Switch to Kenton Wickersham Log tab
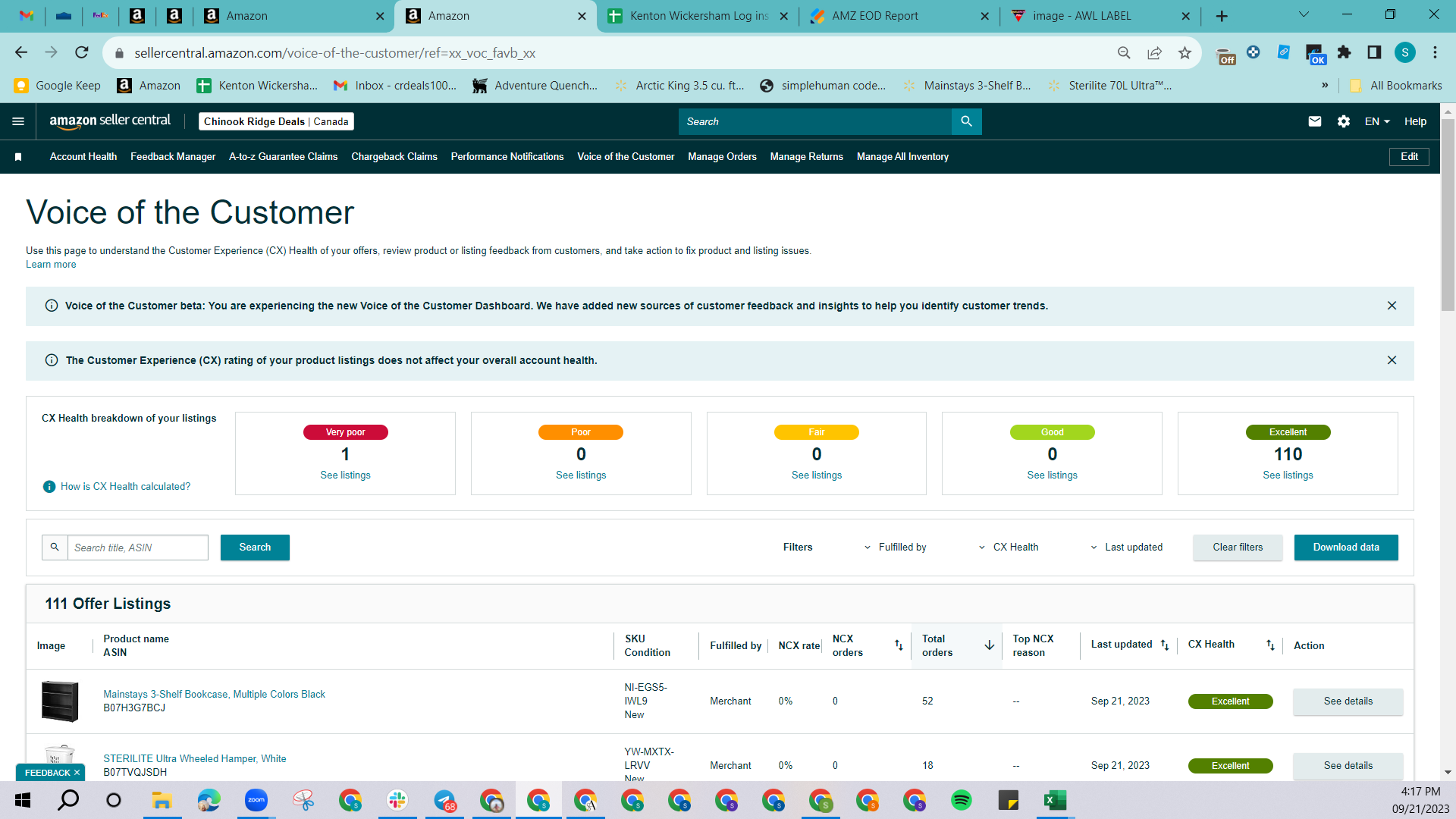Image resolution: width=1456 pixels, height=819 pixels. coord(698,16)
